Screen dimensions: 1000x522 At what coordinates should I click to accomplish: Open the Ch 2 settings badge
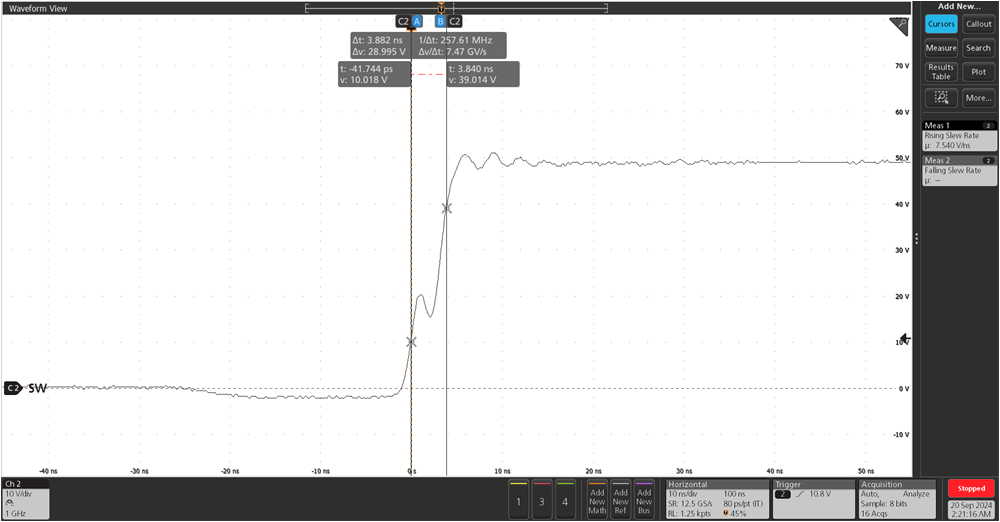click(x=26, y=499)
